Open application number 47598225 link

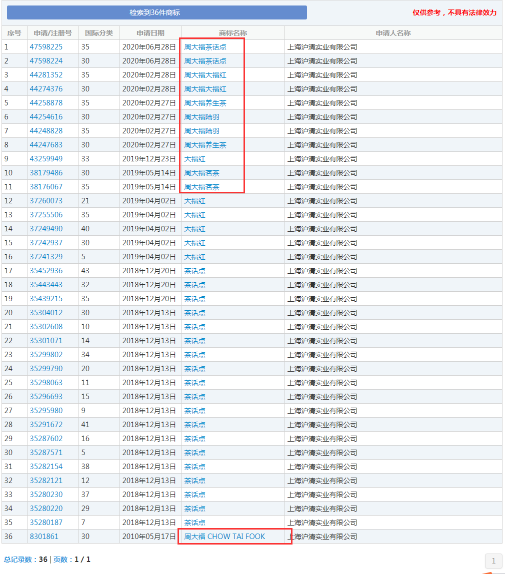(x=46, y=47)
